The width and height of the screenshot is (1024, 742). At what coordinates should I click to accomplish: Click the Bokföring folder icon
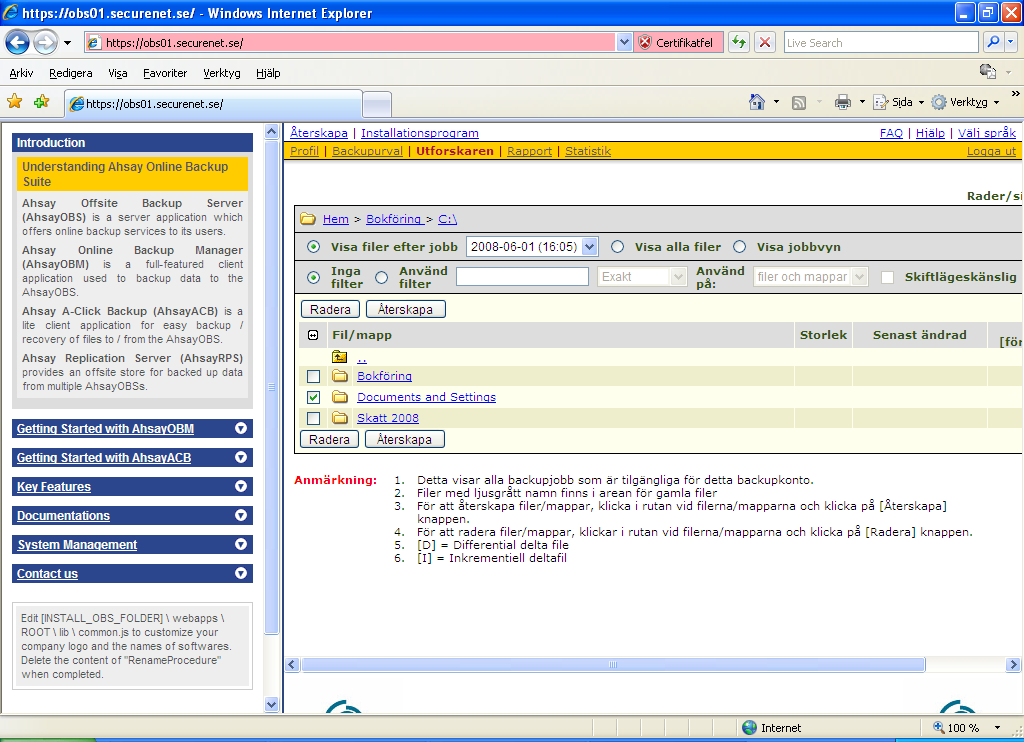[x=340, y=376]
